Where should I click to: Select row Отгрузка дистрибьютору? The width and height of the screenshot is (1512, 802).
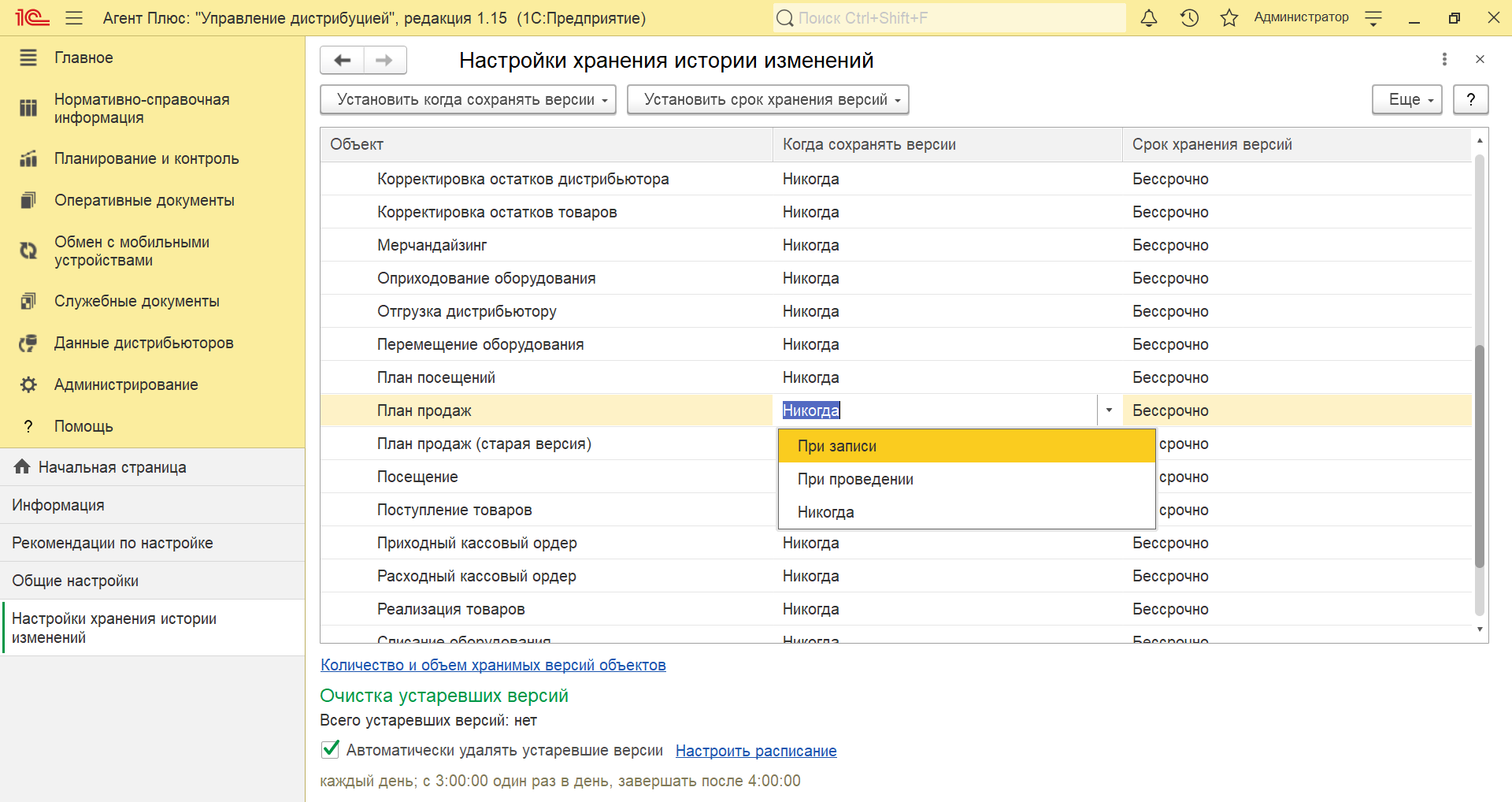(x=896, y=311)
